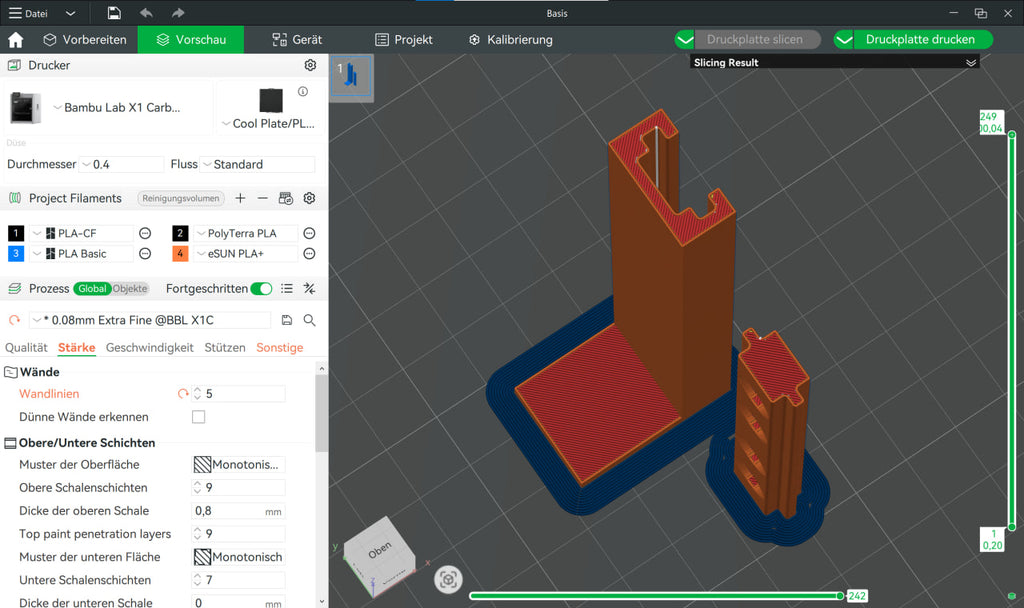Select plate 1 thumbnail

(x=351, y=76)
